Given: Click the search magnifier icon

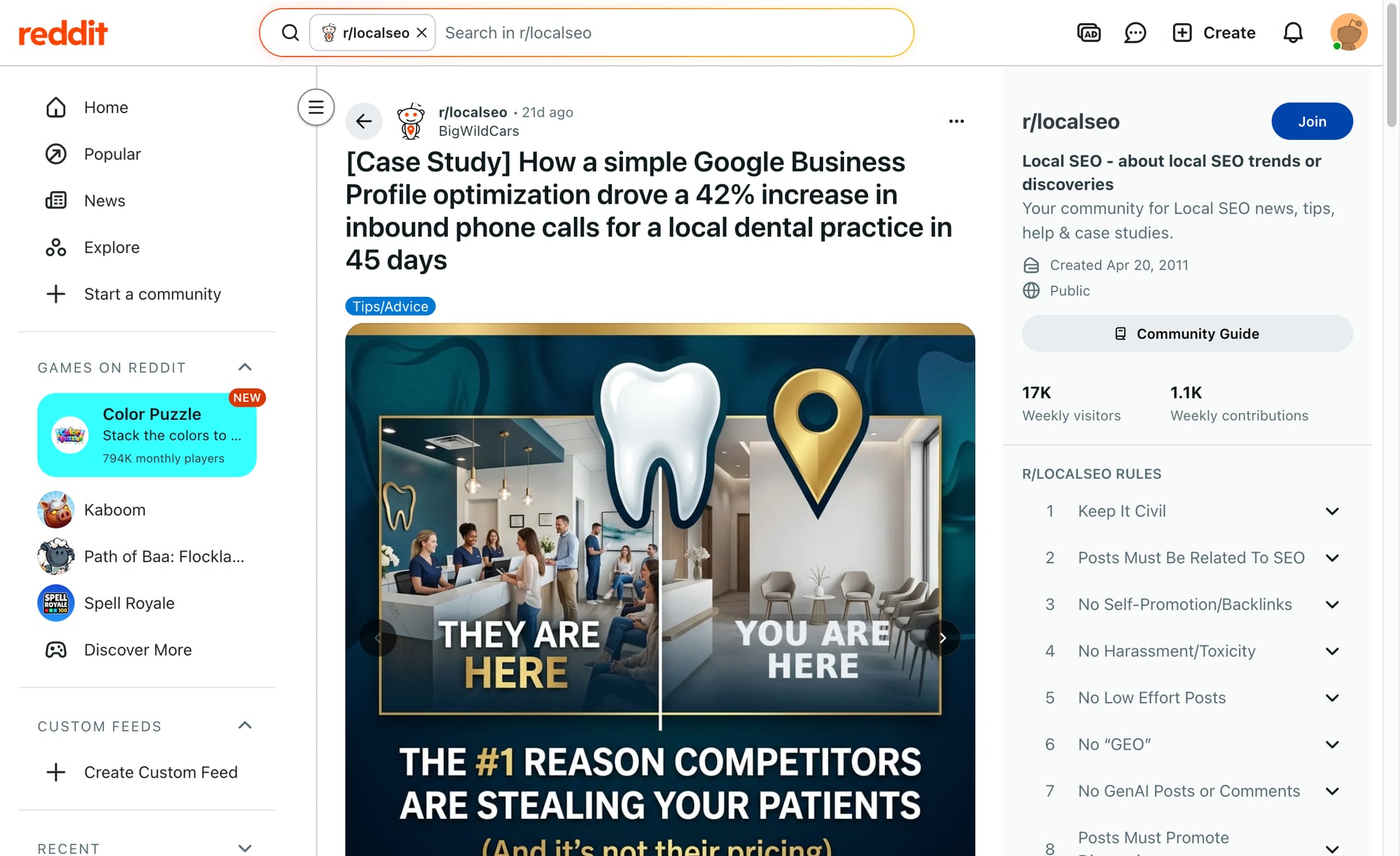Looking at the screenshot, I should tap(290, 33).
